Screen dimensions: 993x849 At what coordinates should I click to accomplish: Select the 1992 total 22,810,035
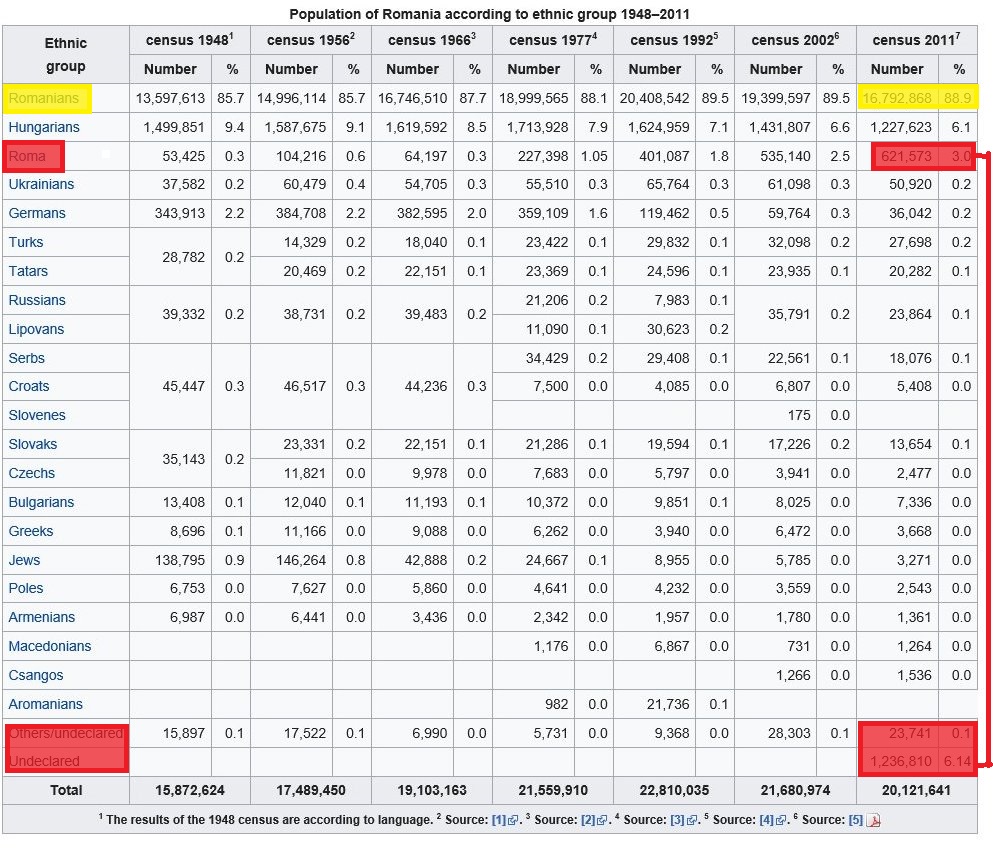pos(674,791)
